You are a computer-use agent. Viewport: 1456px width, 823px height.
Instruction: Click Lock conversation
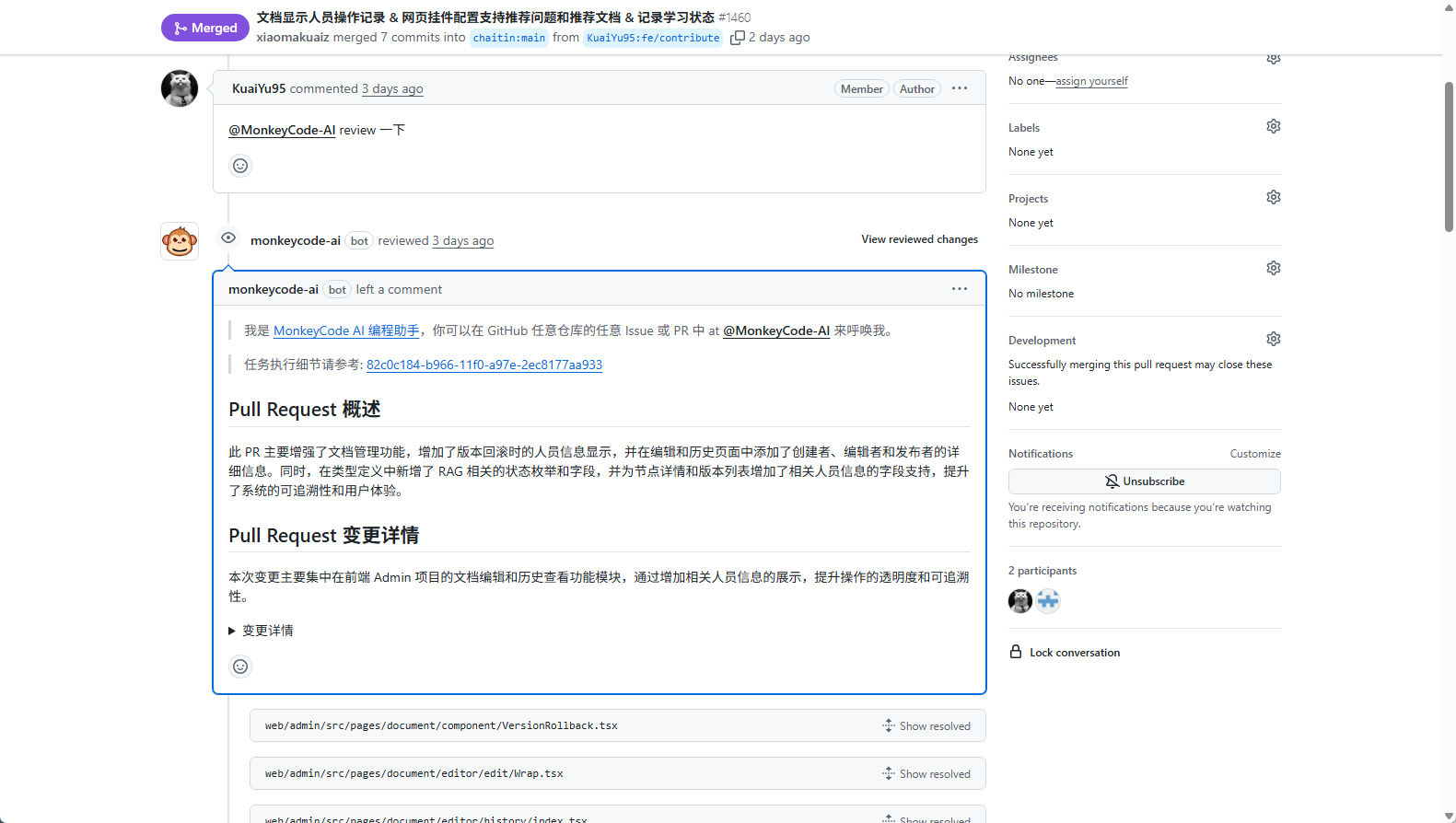point(1065,653)
